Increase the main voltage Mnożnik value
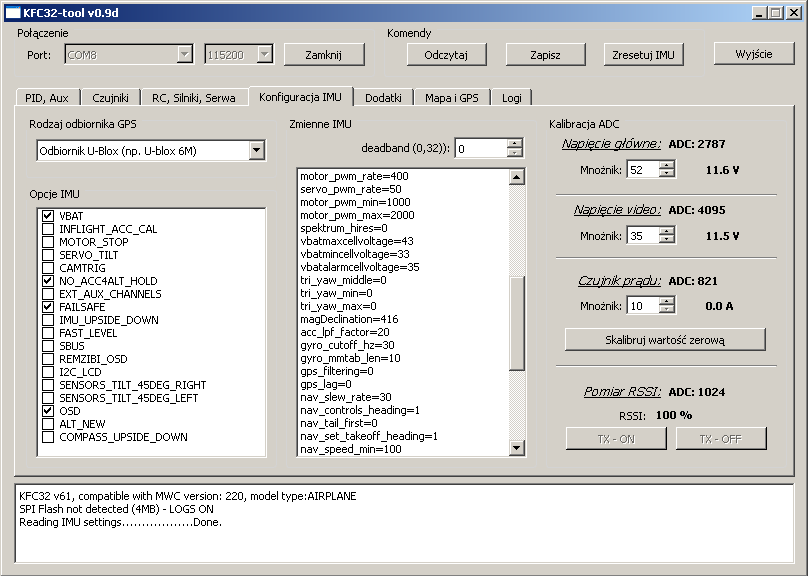This screenshot has width=808, height=576. coord(667,165)
